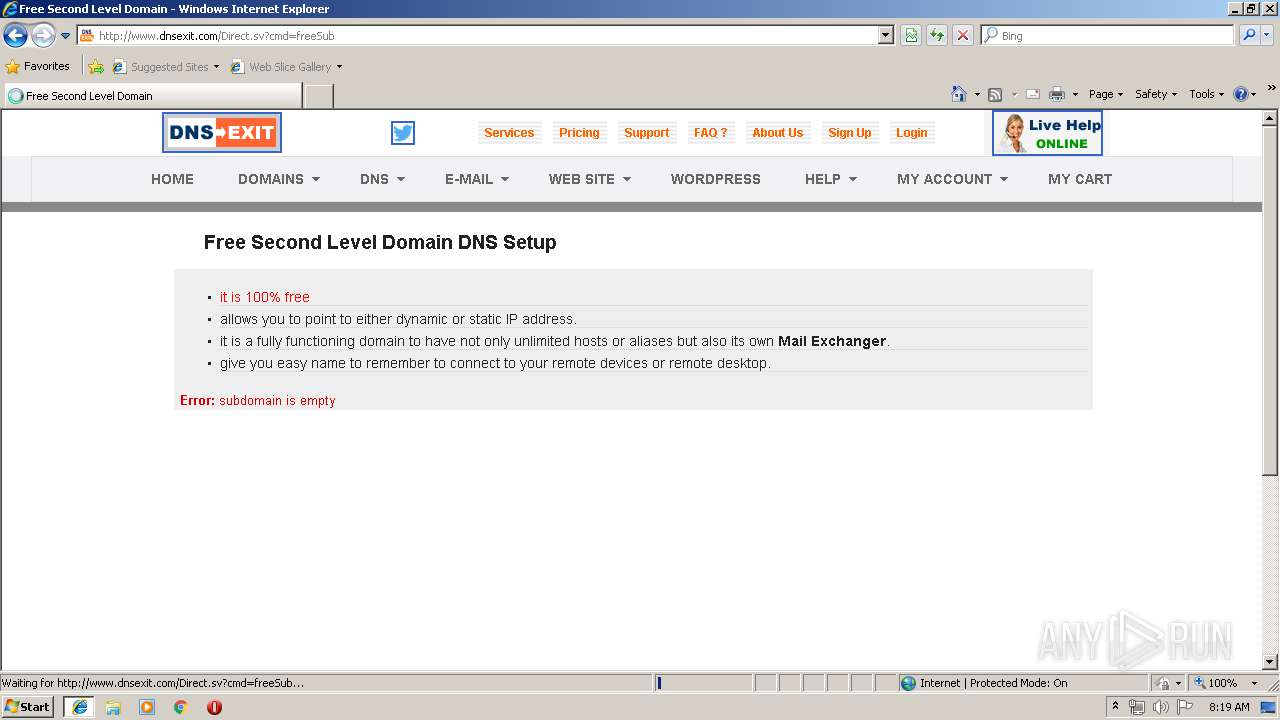The width and height of the screenshot is (1280, 720).
Task: Click the taskbar clock showing 8:19 AM
Action: (x=1229, y=707)
